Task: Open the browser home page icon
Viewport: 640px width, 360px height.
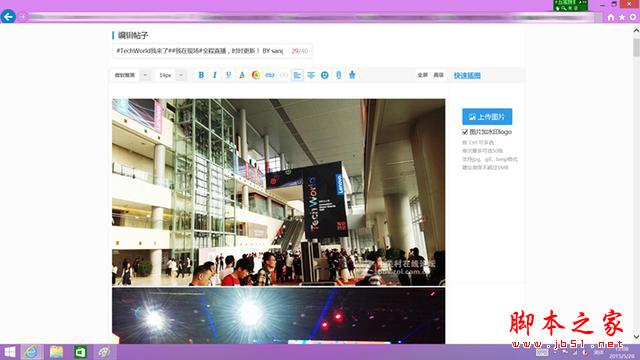Action: tap(611, 17)
